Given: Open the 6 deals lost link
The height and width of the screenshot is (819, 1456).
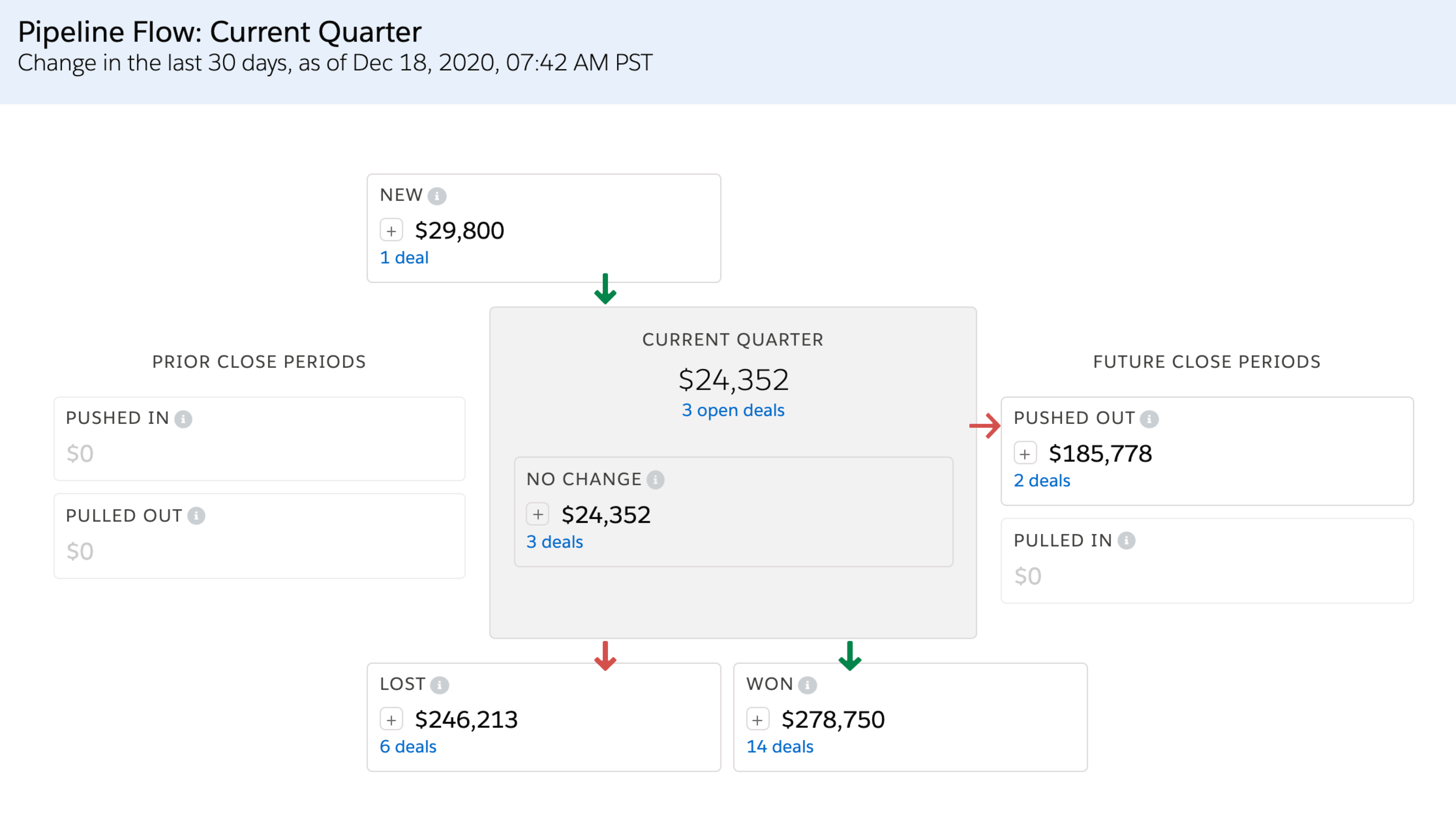Looking at the screenshot, I should 408,747.
